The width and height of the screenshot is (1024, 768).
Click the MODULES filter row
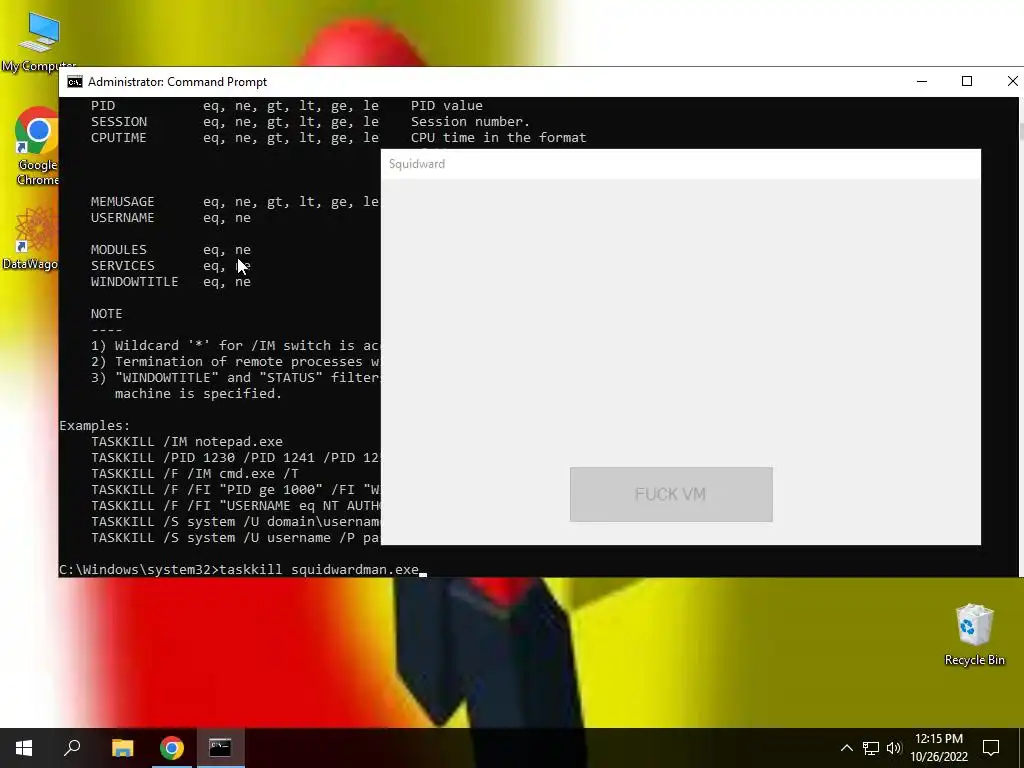170,249
